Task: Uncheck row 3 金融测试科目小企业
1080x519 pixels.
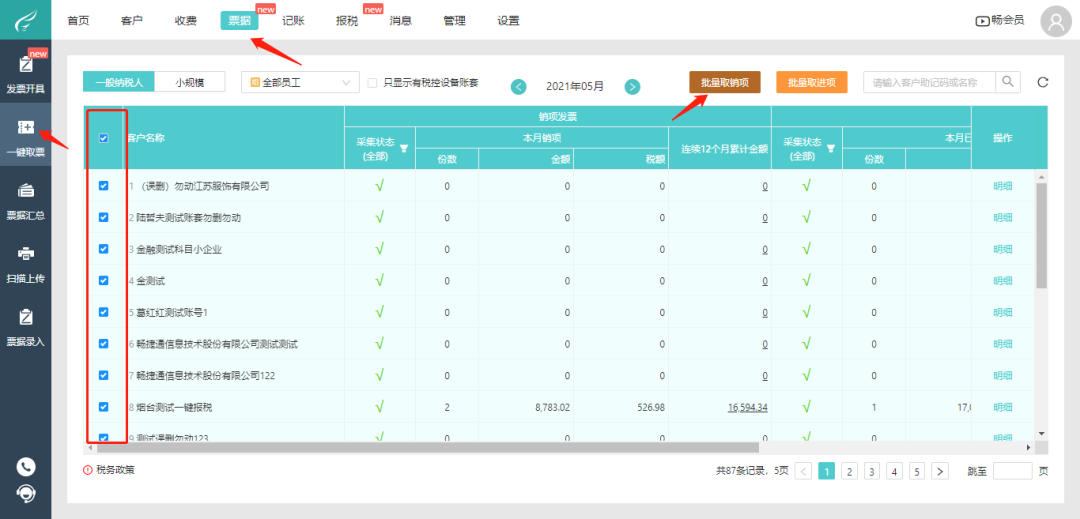Action: [x=104, y=248]
